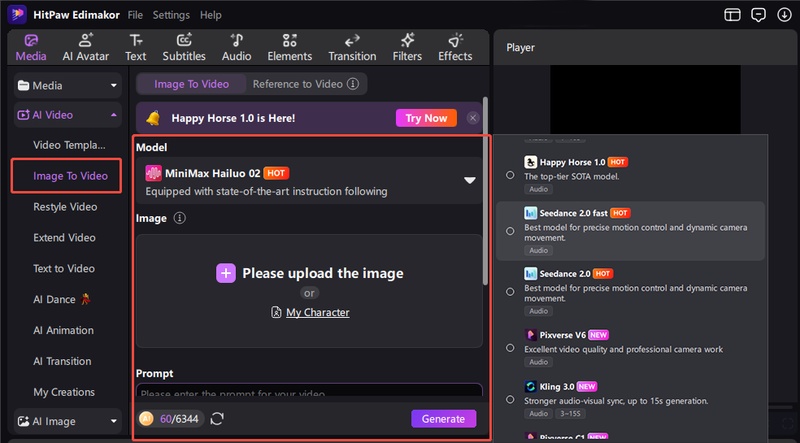The height and width of the screenshot is (443, 800).
Task: Open the Audio tab
Action: click(x=237, y=47)
